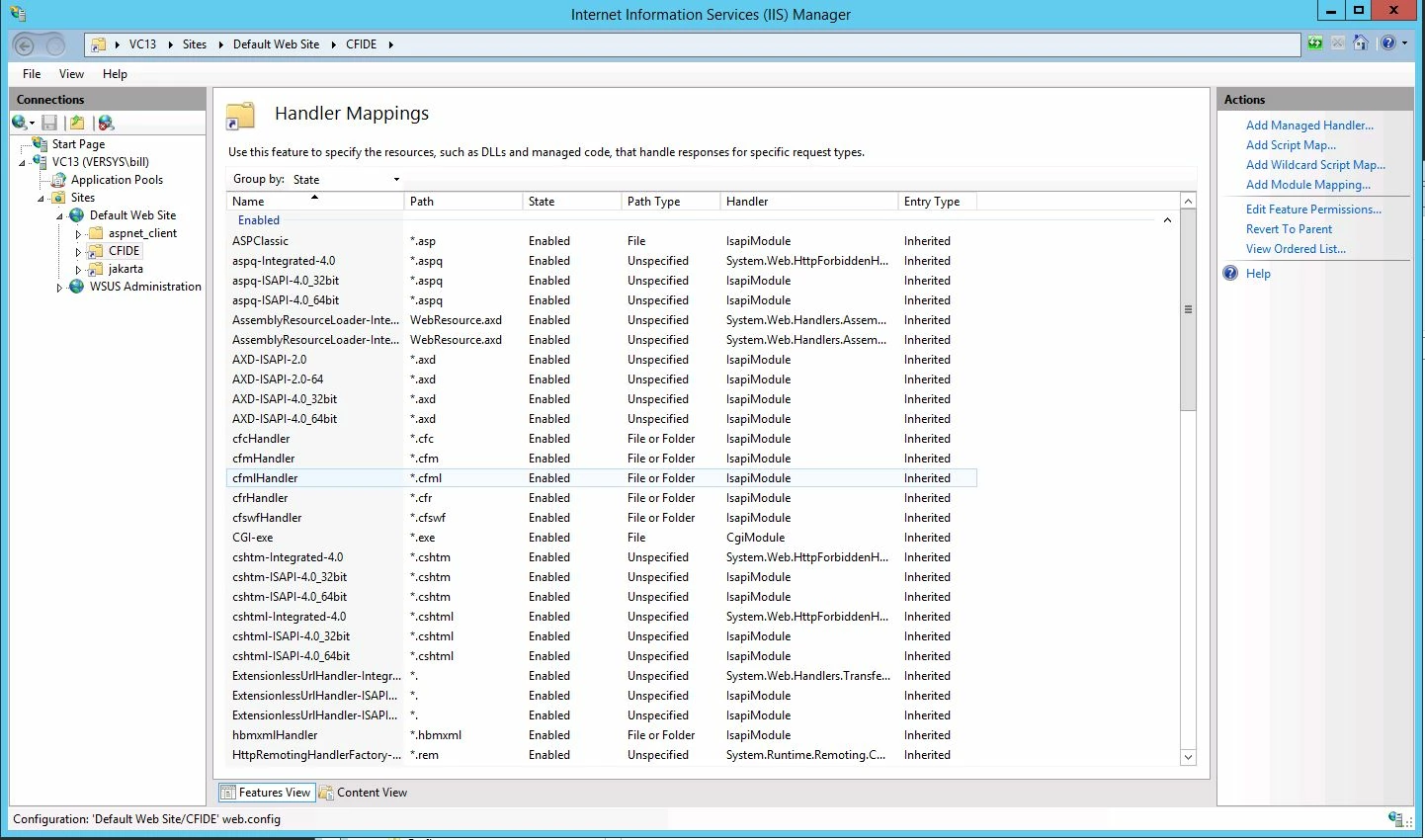1425x840 pixels.
Task: Click the Create New Connection globe icon
Action: coord(19,123)
